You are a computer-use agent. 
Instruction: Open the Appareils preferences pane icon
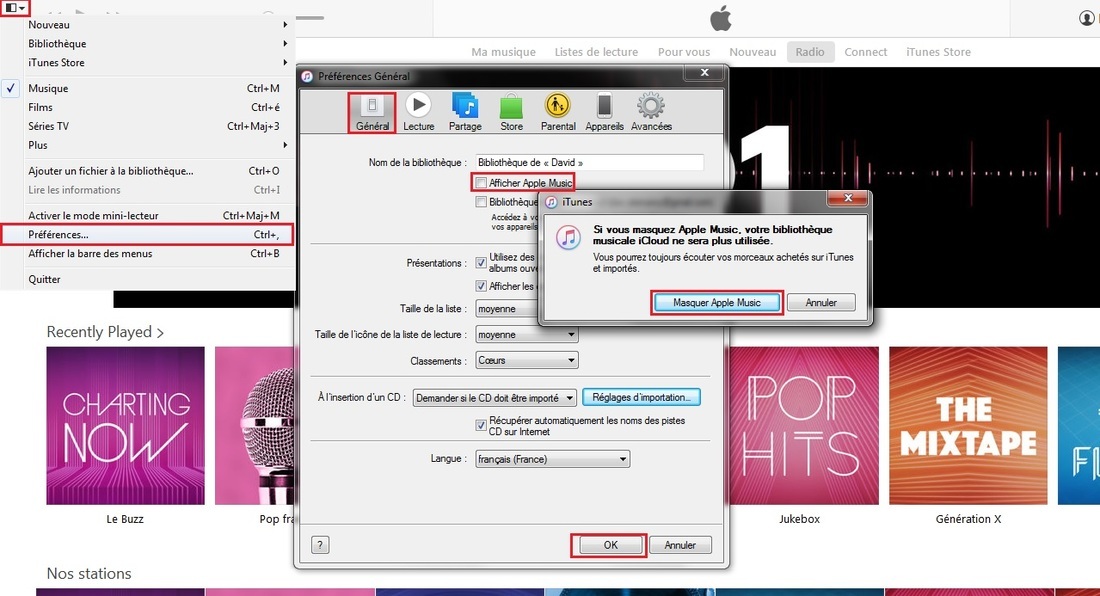coord(604,112)
